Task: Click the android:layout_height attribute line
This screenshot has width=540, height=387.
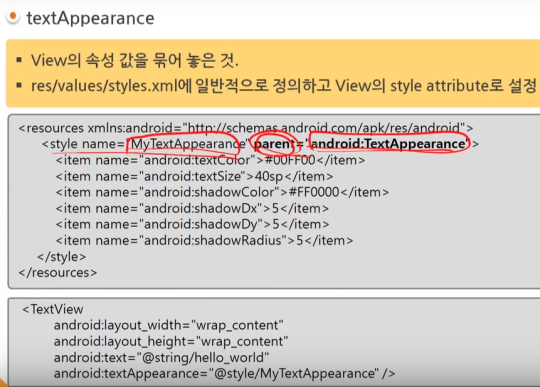Action: tap(171, 342)
